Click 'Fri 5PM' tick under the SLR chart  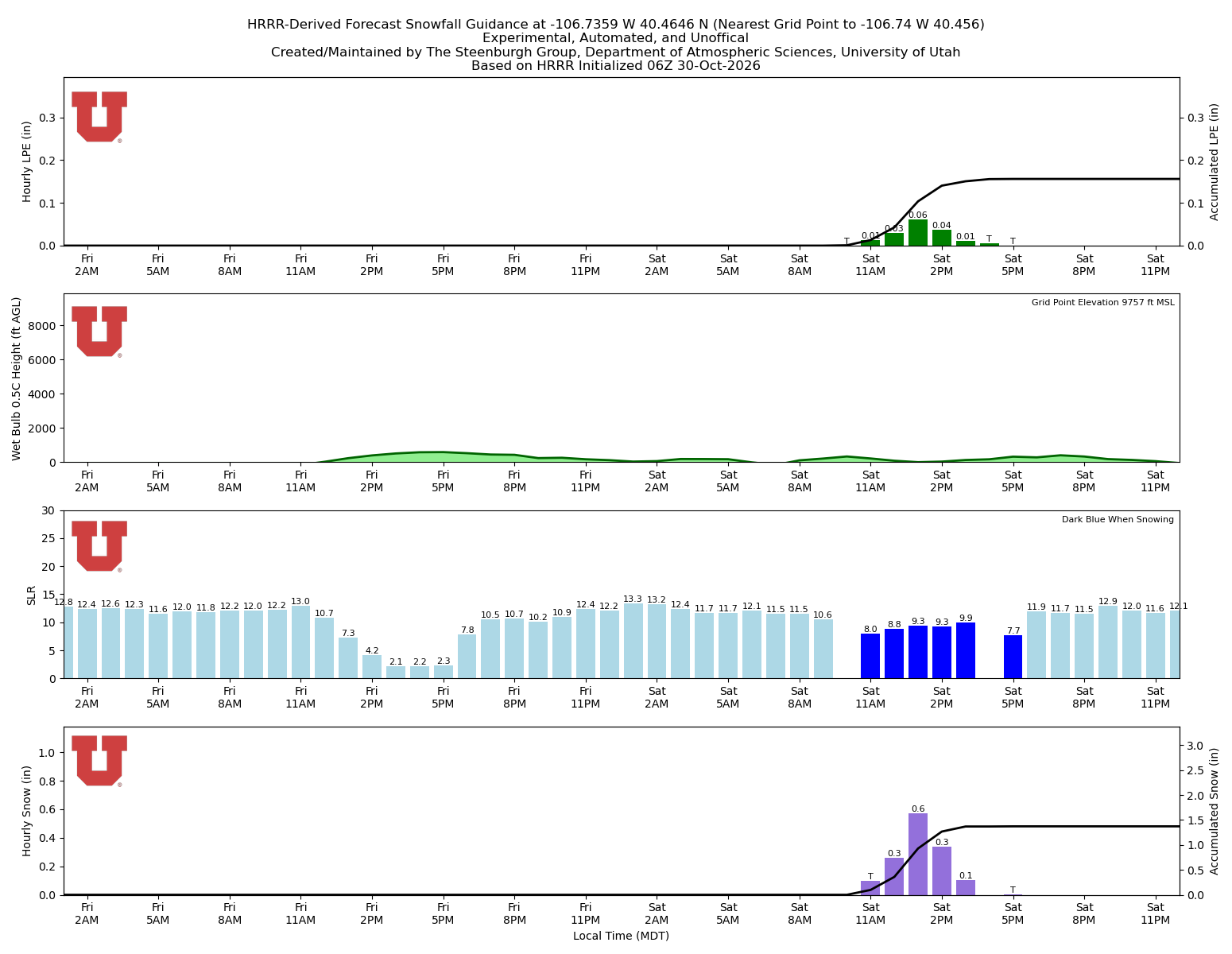pyautogui.click(x=444, y=697)
